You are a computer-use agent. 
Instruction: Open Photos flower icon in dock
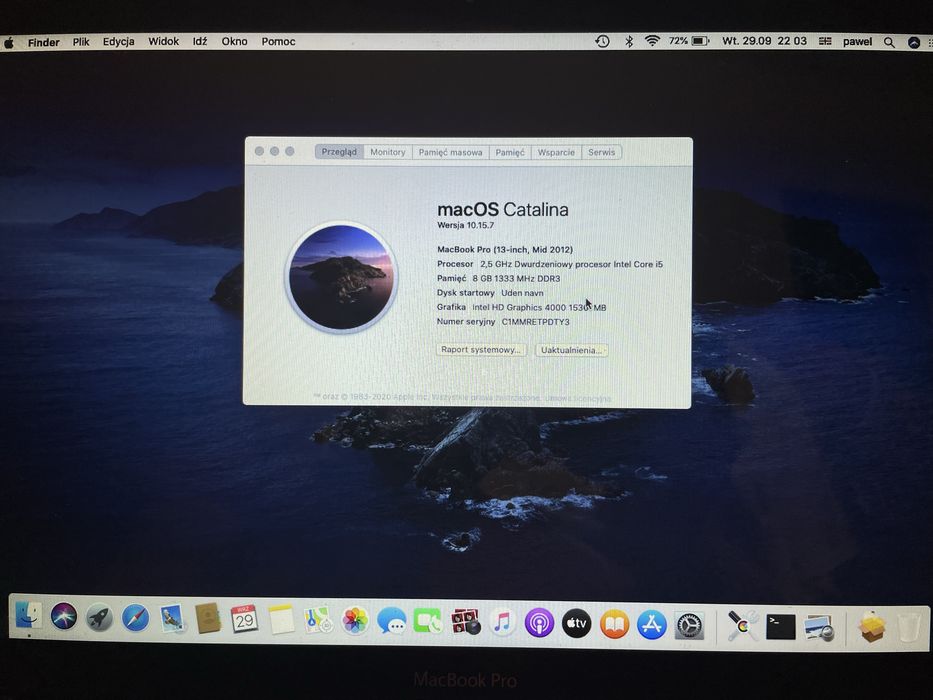[x=355, y=621]
